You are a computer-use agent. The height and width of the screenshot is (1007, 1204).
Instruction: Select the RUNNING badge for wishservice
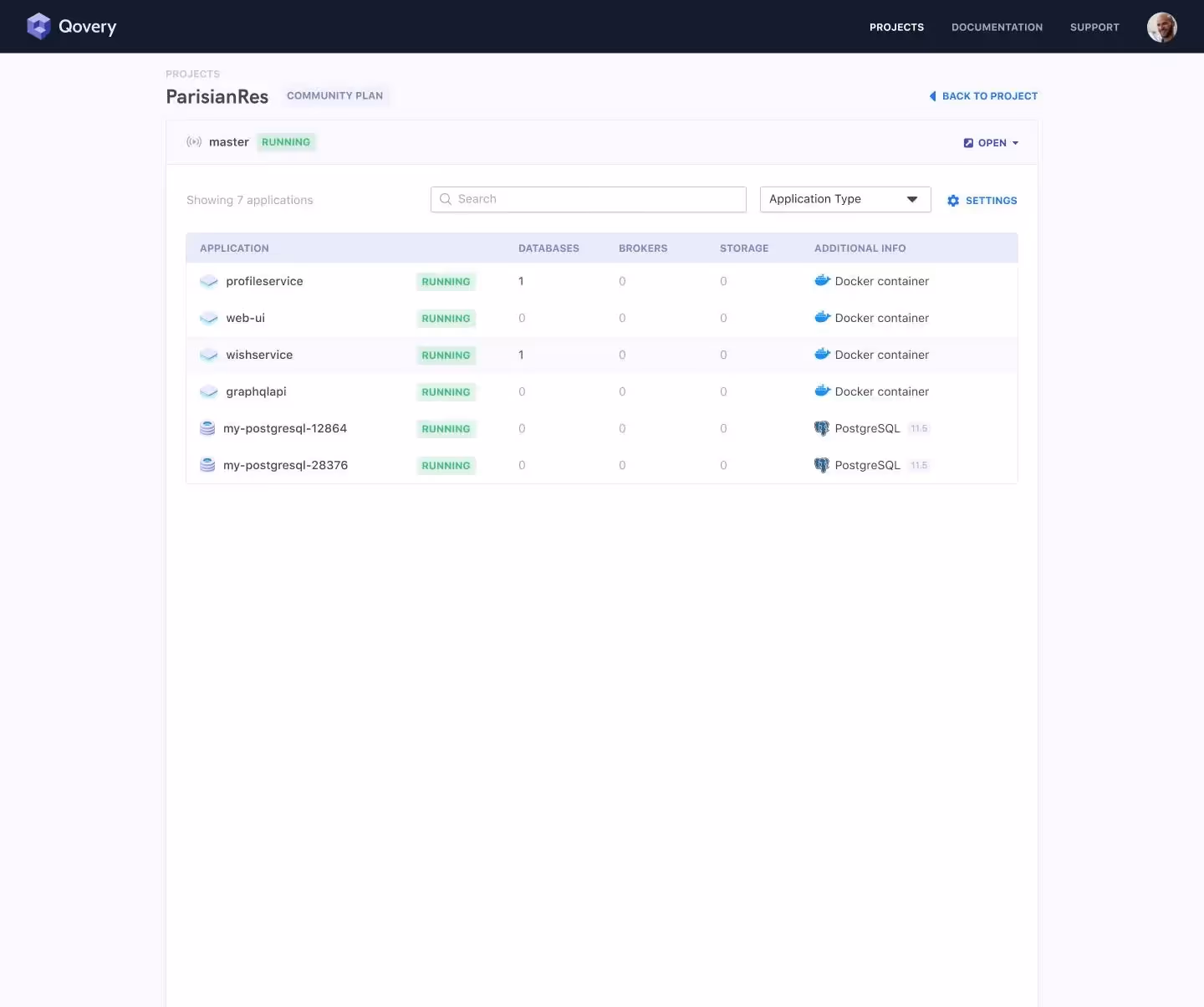click(446, 355)
